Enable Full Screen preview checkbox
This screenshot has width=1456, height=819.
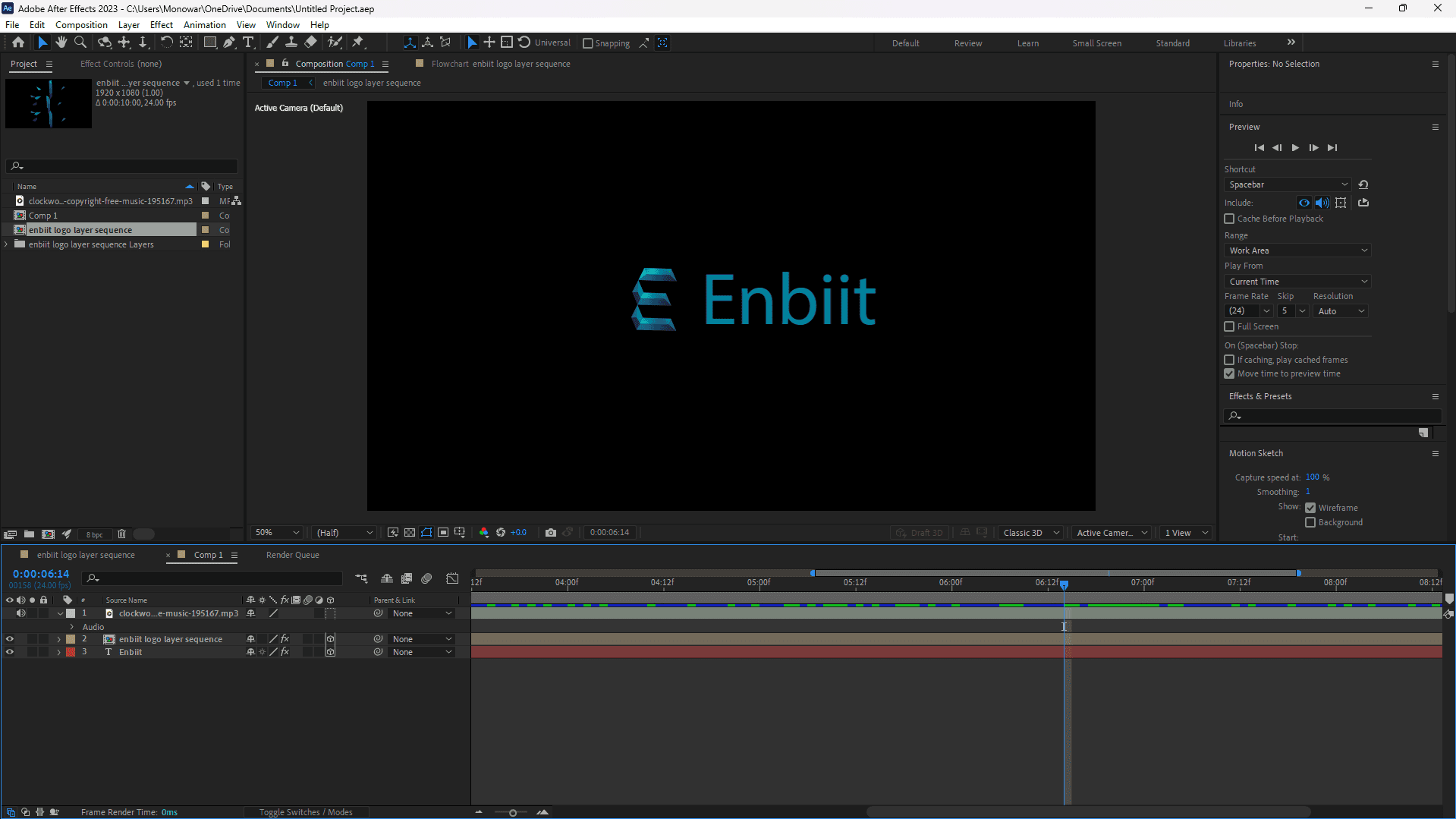(x=1229, y=326)
